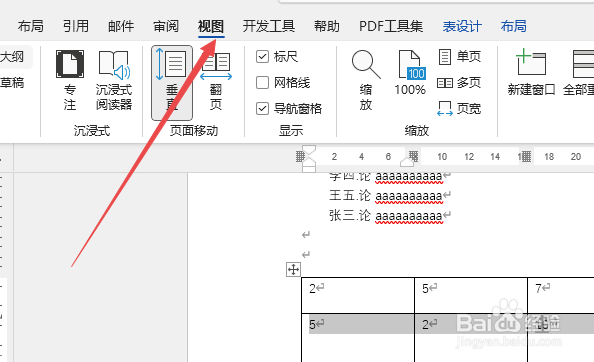Choose One Page (单页) view
Viewport: 594px width, 362px height.
[x=459, y=56]
